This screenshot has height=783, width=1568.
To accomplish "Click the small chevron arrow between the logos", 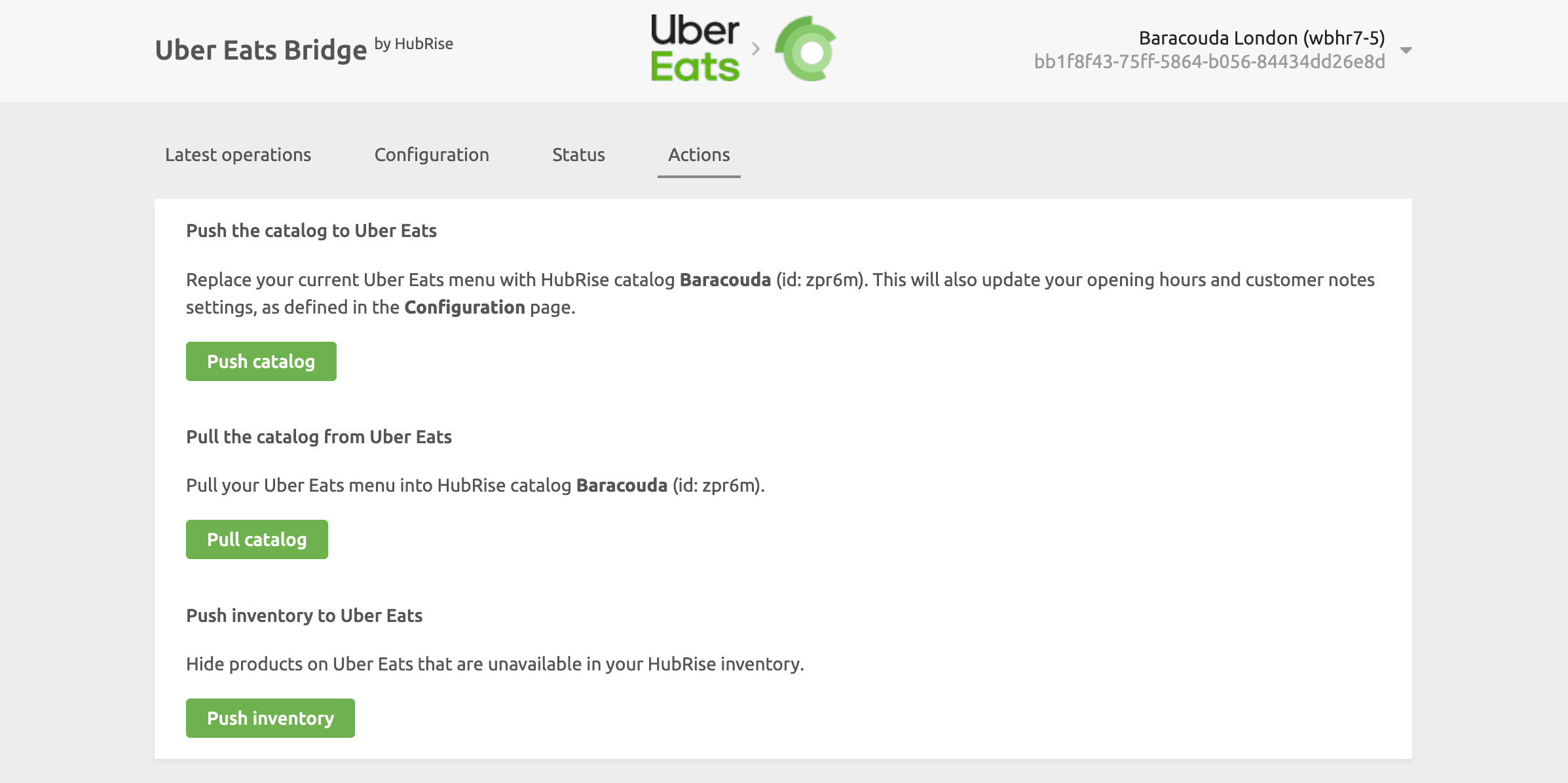I will coord(756,49).
